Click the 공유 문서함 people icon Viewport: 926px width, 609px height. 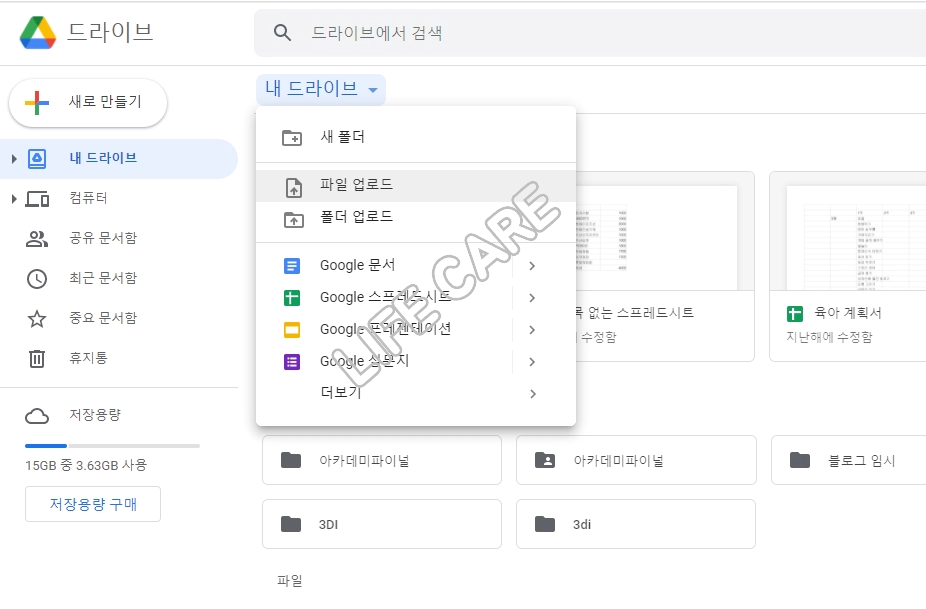pos(37,239)
